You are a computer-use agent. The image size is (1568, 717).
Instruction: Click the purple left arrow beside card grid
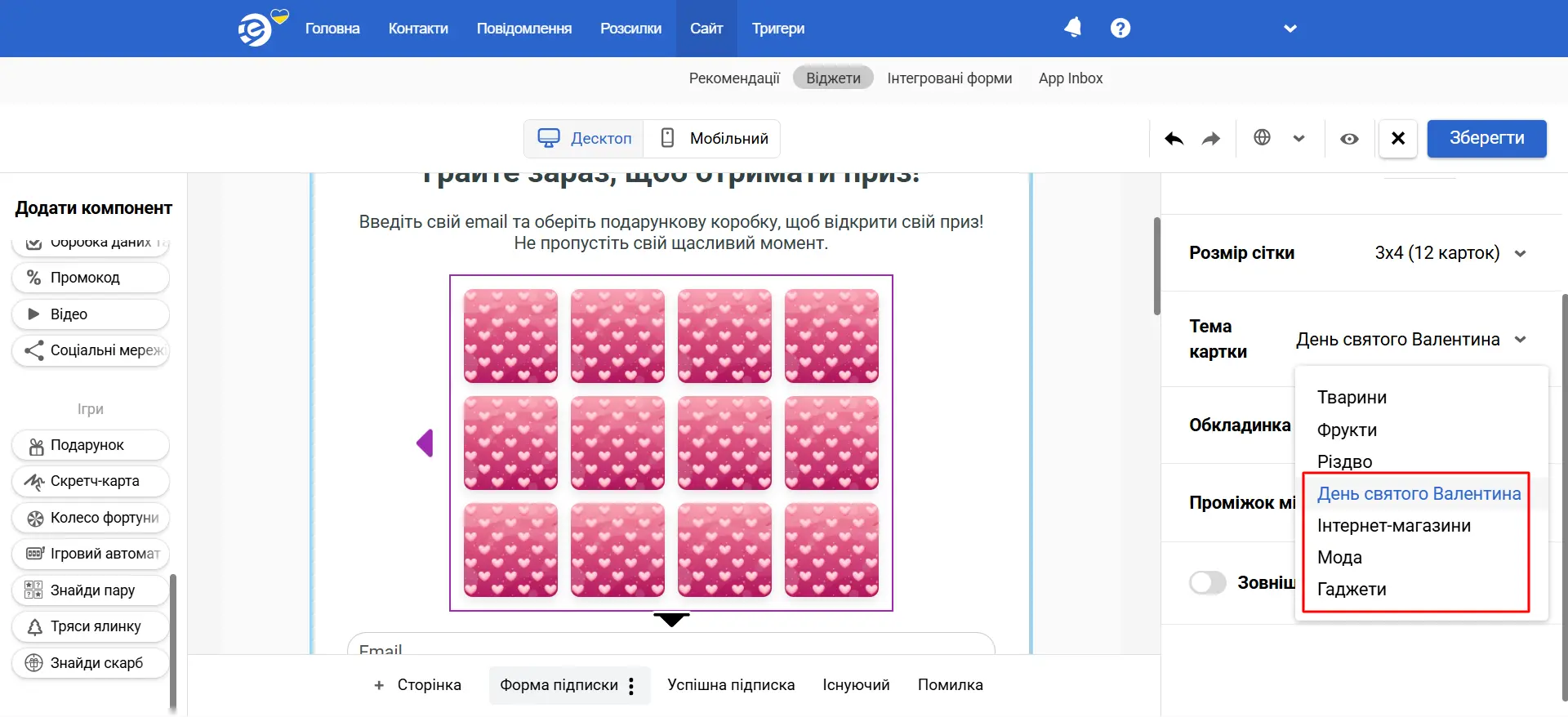click(425, 443)
